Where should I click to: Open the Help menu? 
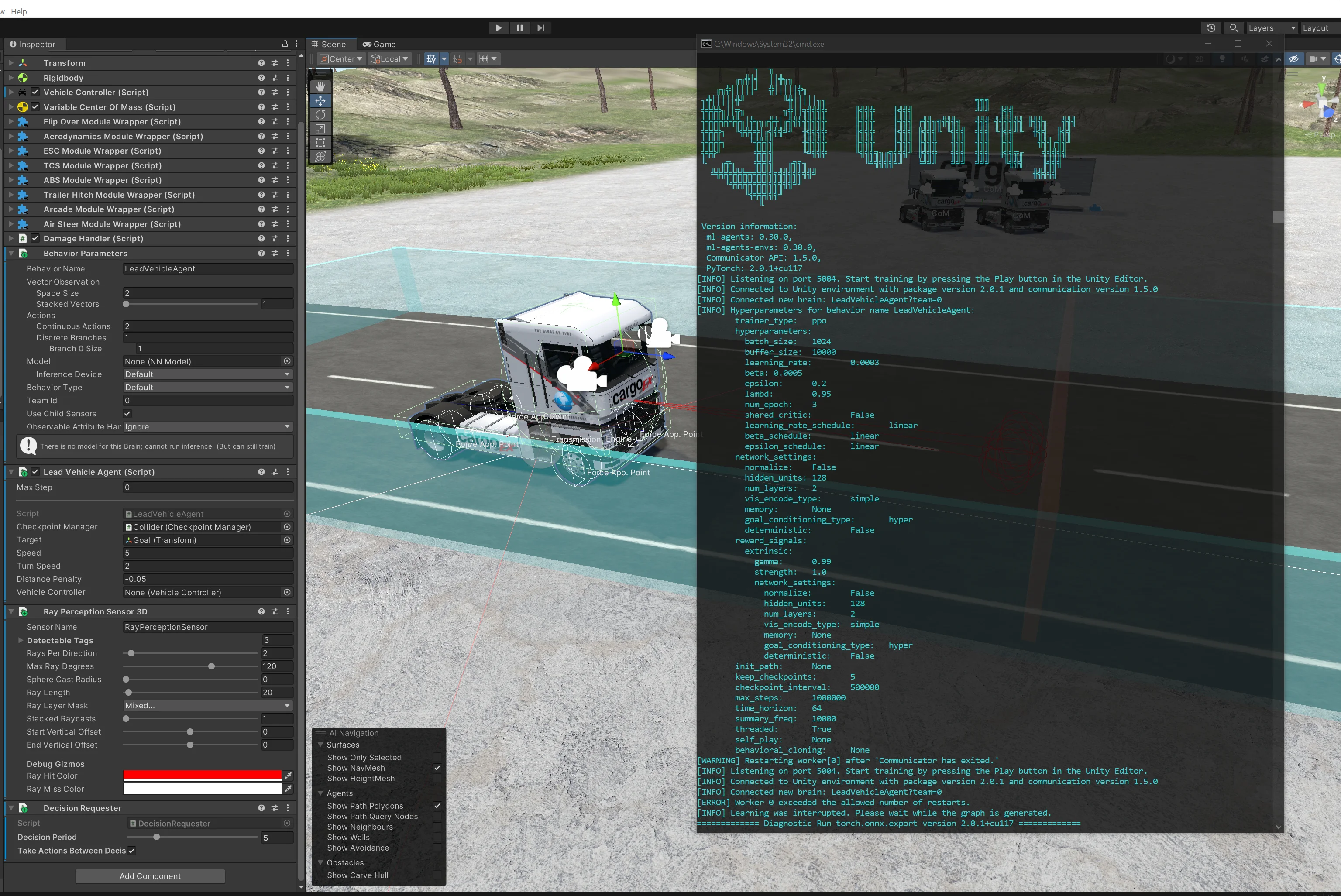tap(19, 11)
